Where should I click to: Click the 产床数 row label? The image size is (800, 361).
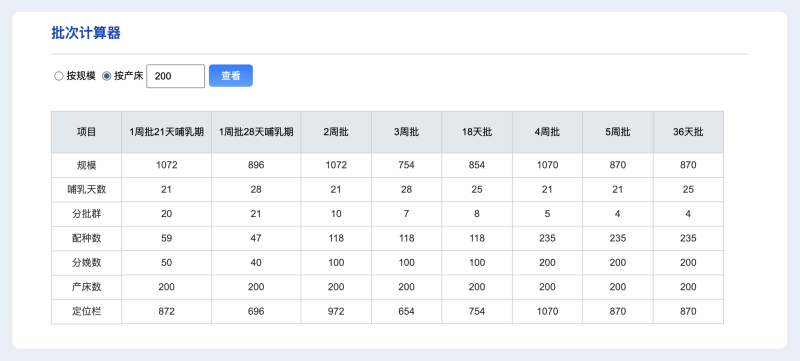[86, 287]
